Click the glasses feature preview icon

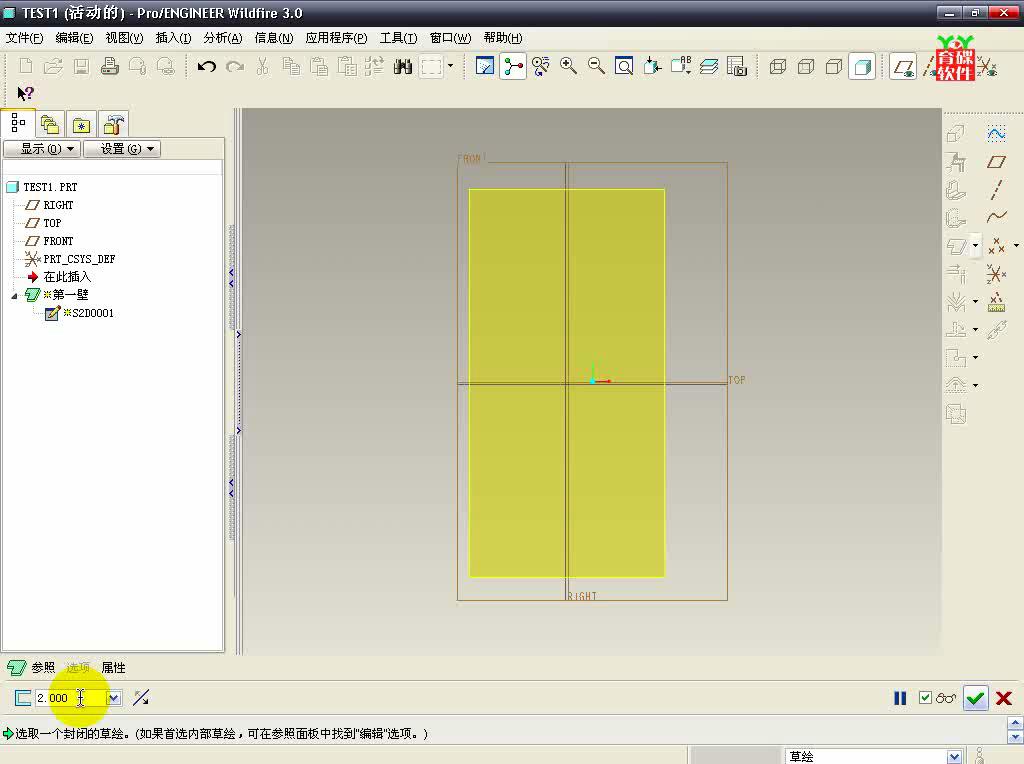coord(946,698)
